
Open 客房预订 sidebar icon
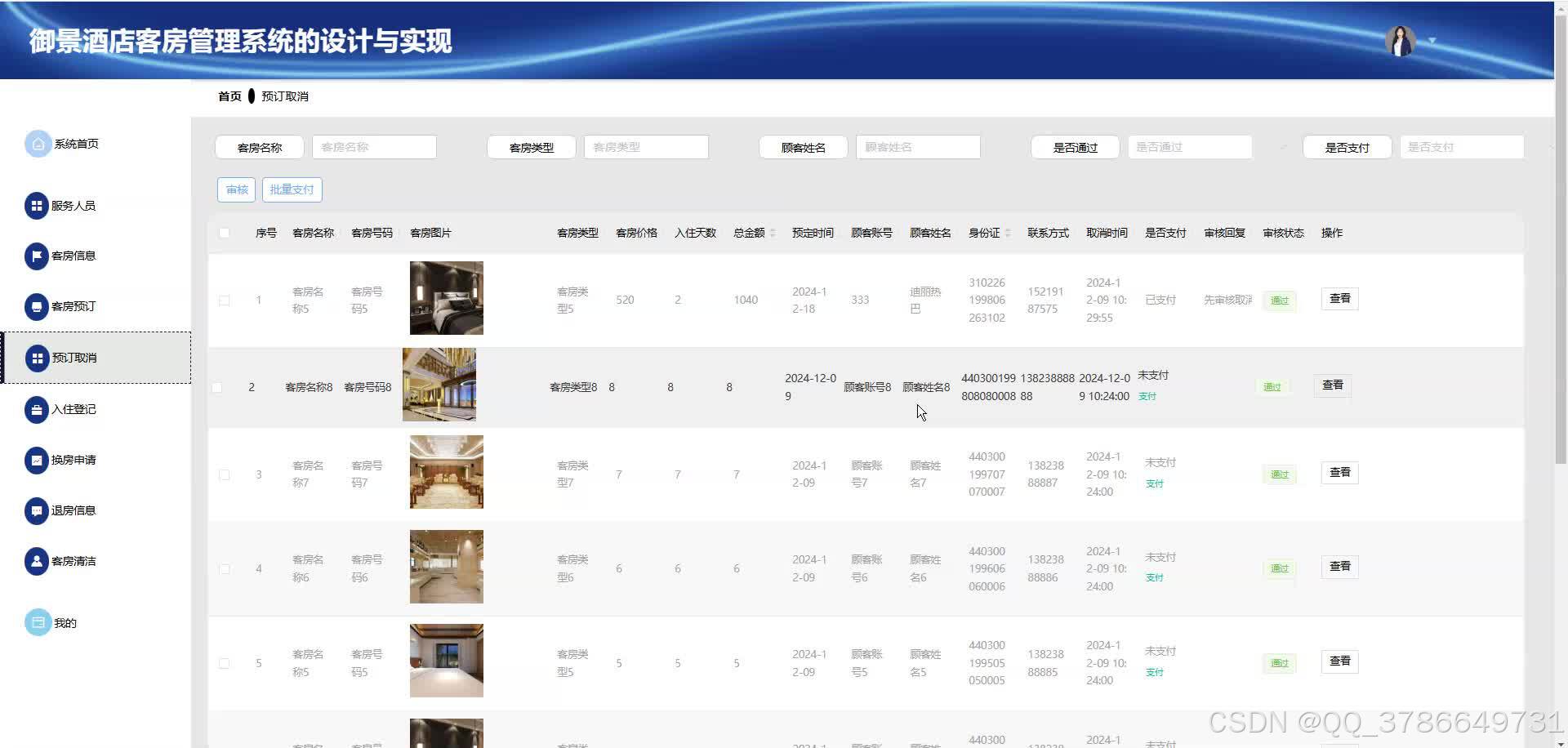tap(37, 306)
